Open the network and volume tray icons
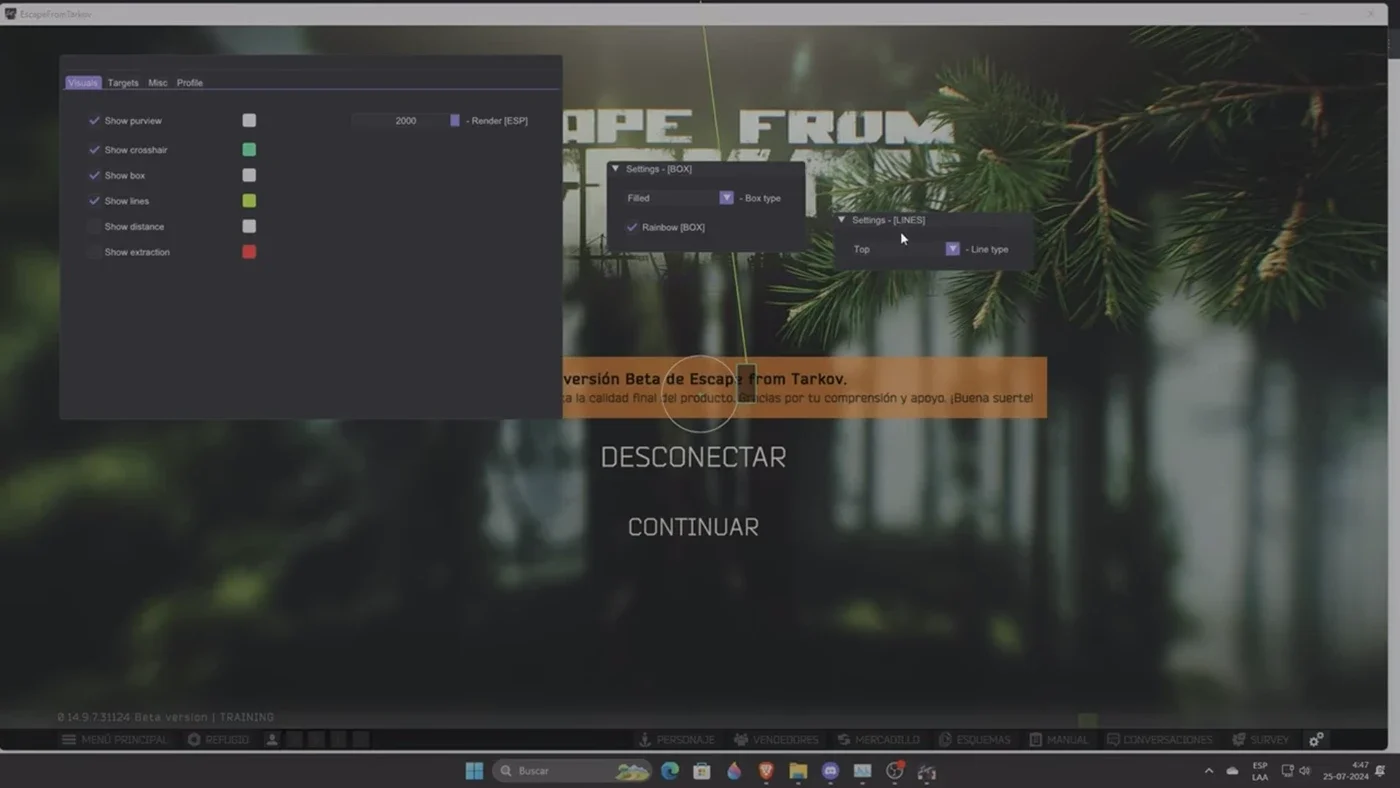This screenshot has width=1400, height=788. (1296, 771)
